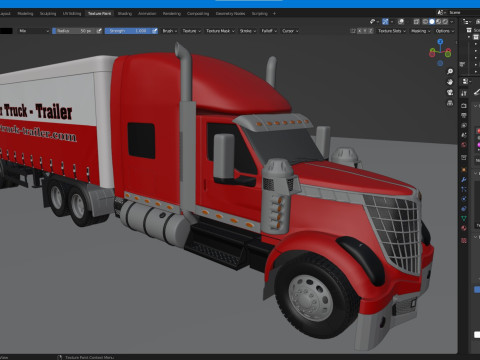480x360 pixels.
Task: Add a new workspace with the plus button
Action: pyautogui.click(x=274, y=14)
